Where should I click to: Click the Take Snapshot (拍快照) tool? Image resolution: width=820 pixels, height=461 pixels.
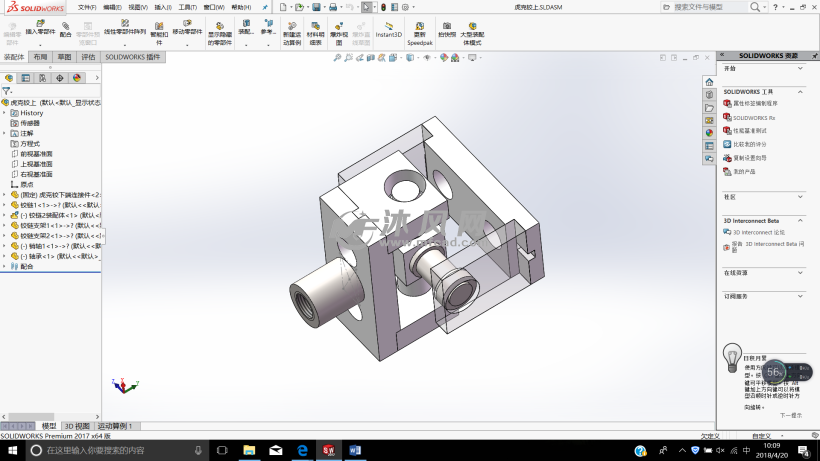[447, 29]
